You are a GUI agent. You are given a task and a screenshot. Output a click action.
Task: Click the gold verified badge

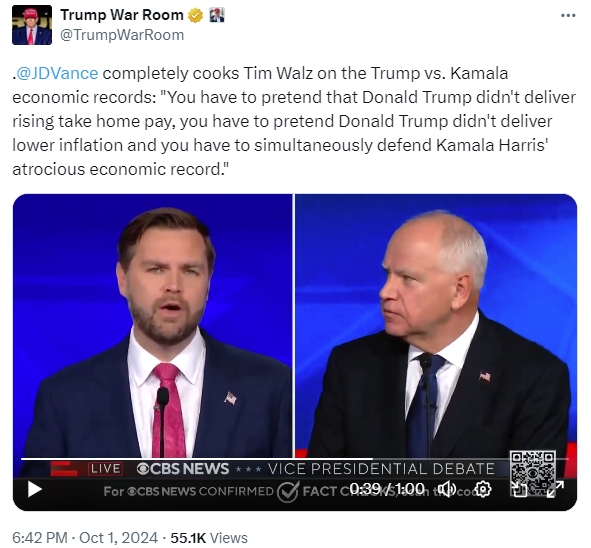tap(195, 15)
